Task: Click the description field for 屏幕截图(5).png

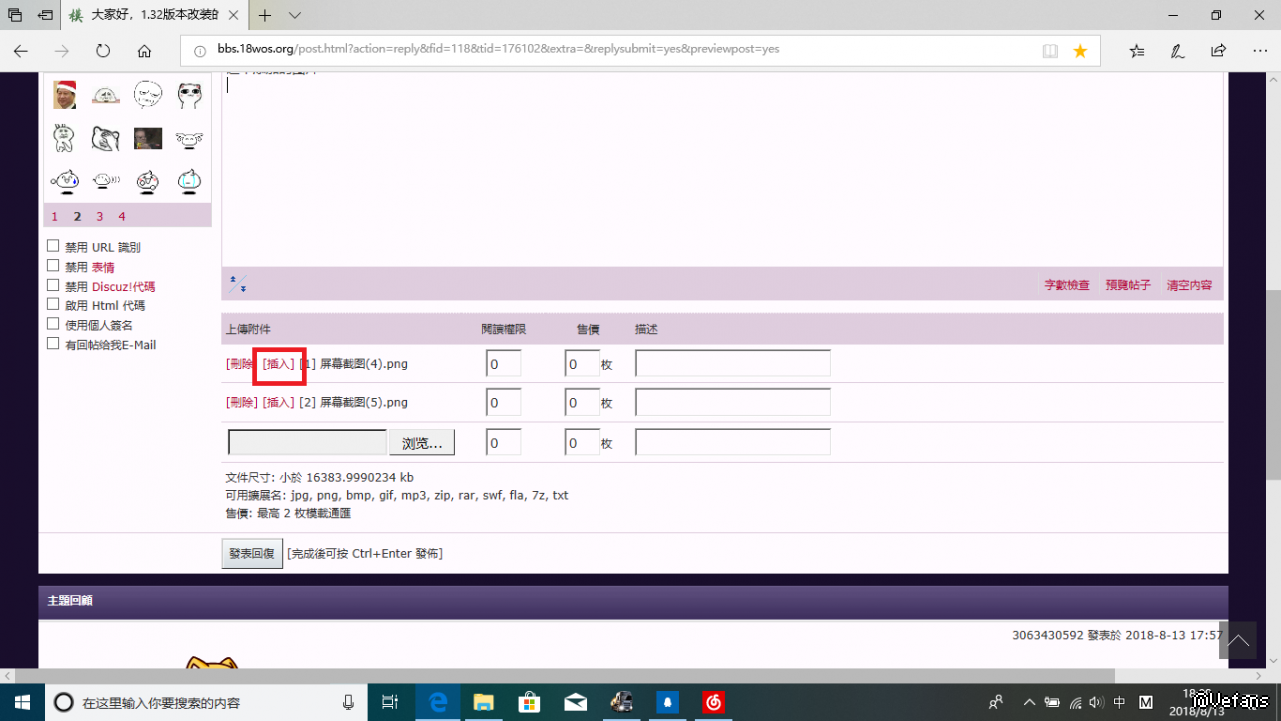Action: tap(732, 402)
